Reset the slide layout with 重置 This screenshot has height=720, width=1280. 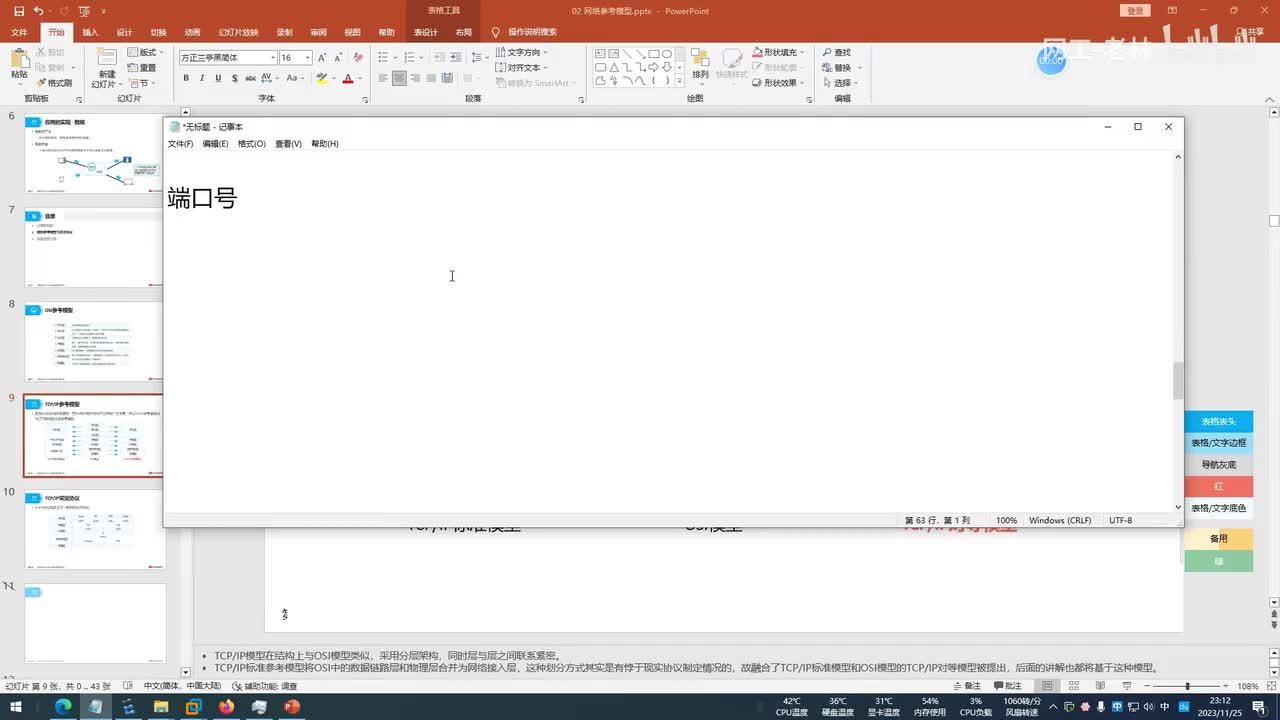click(x=142, y=68)
